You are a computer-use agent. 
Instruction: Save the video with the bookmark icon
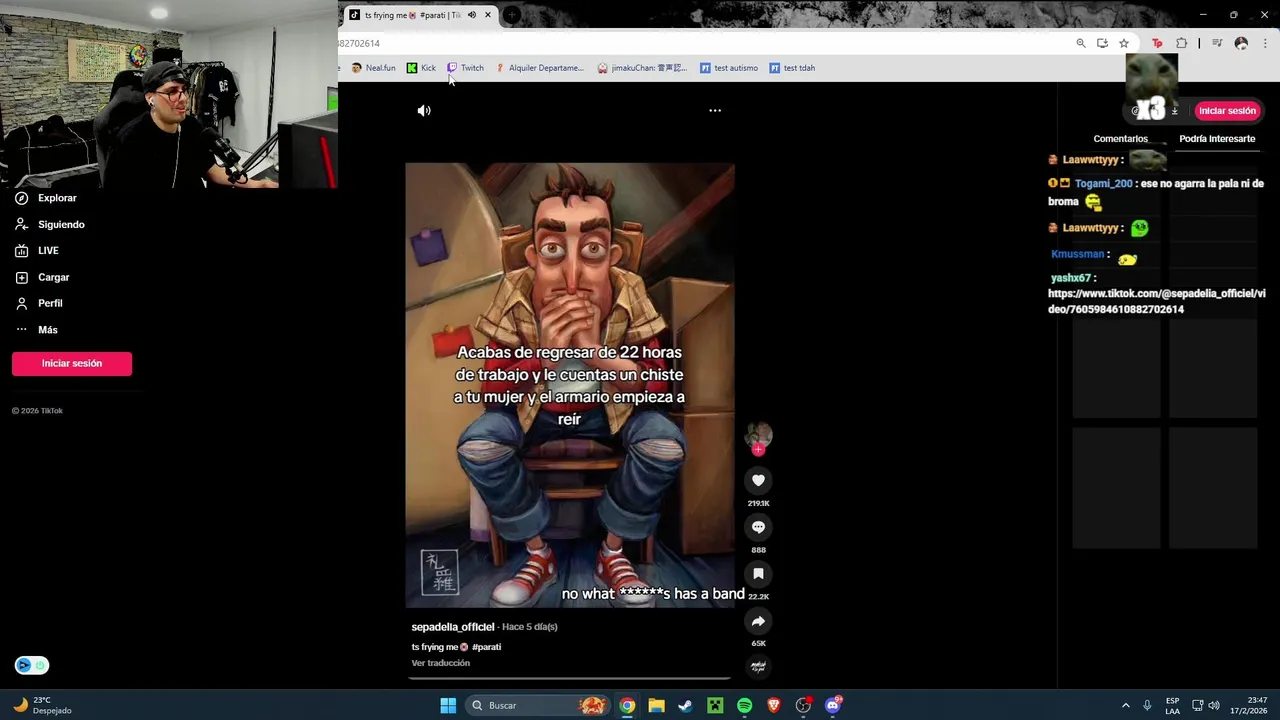click(758, 574)
